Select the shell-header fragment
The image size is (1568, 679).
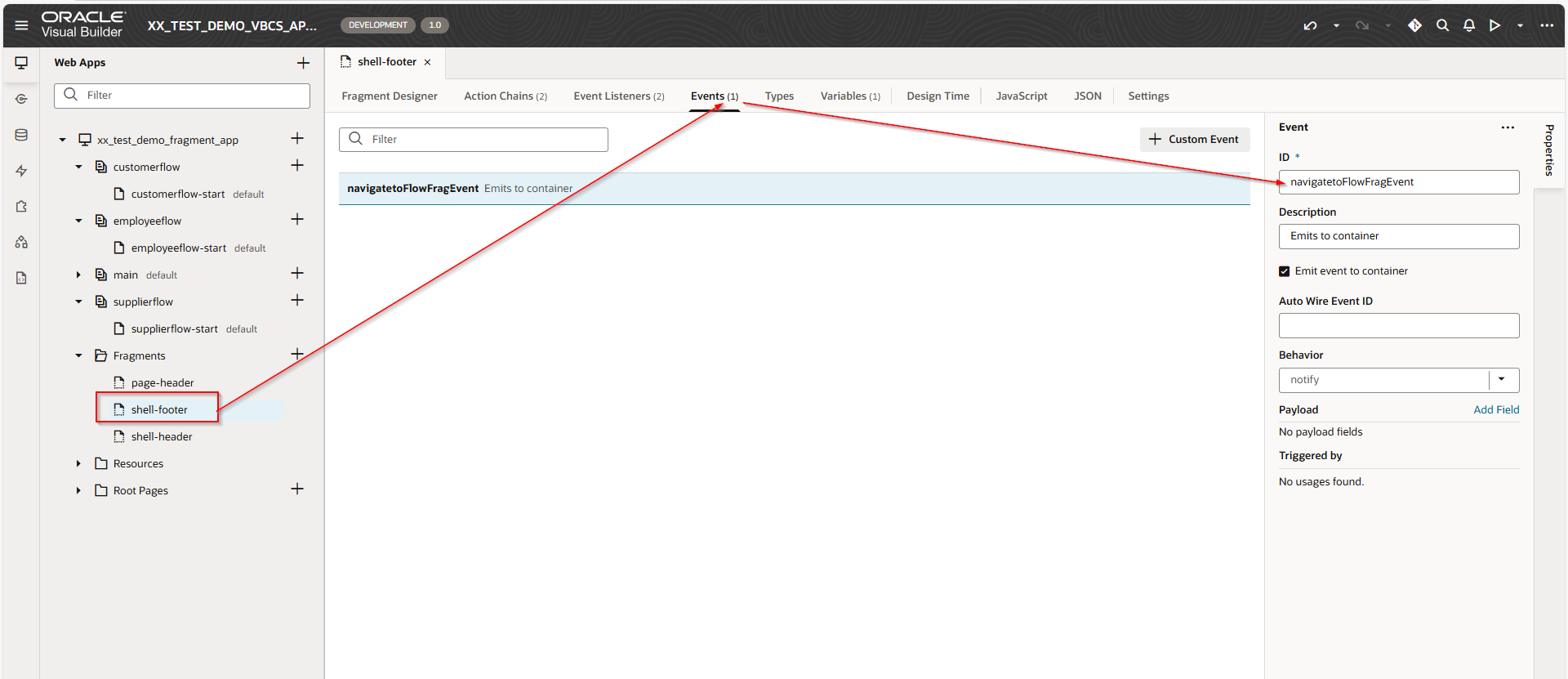[162, 437]
